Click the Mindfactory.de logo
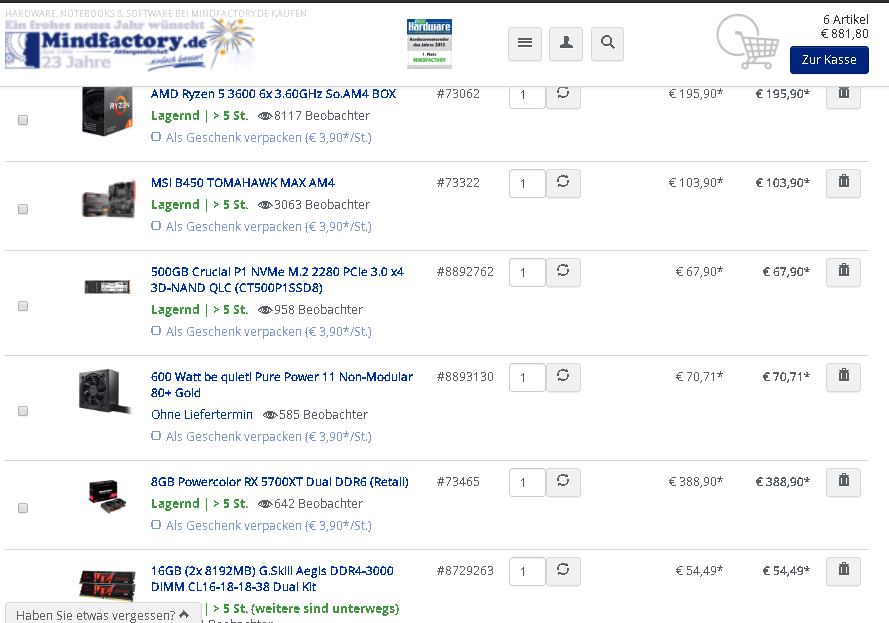This screenshot has height=623, width=889. click(x=130, y=44)
